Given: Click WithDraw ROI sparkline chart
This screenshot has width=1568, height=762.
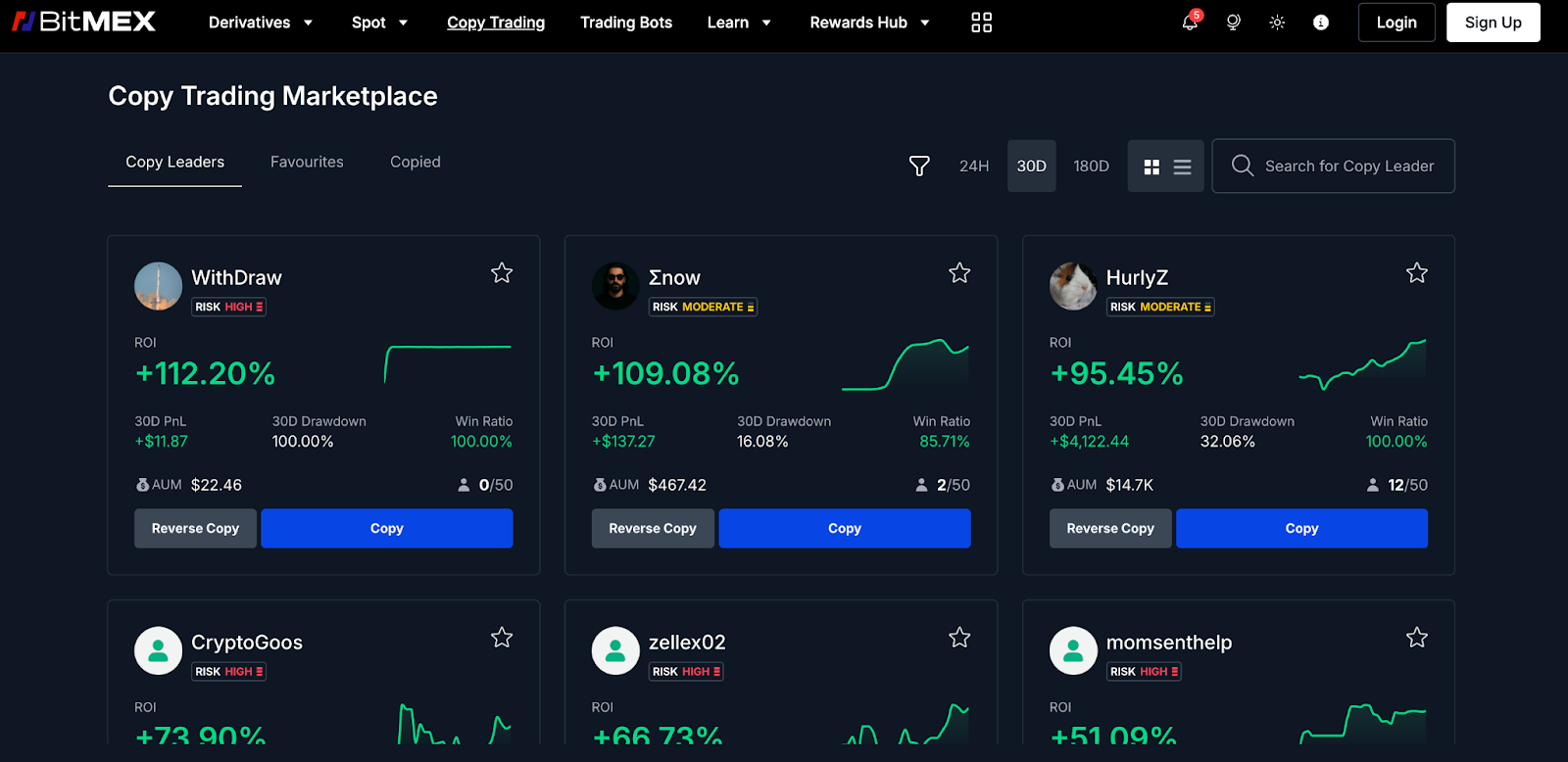Looking at the screenshot, I should pos(448,364).
